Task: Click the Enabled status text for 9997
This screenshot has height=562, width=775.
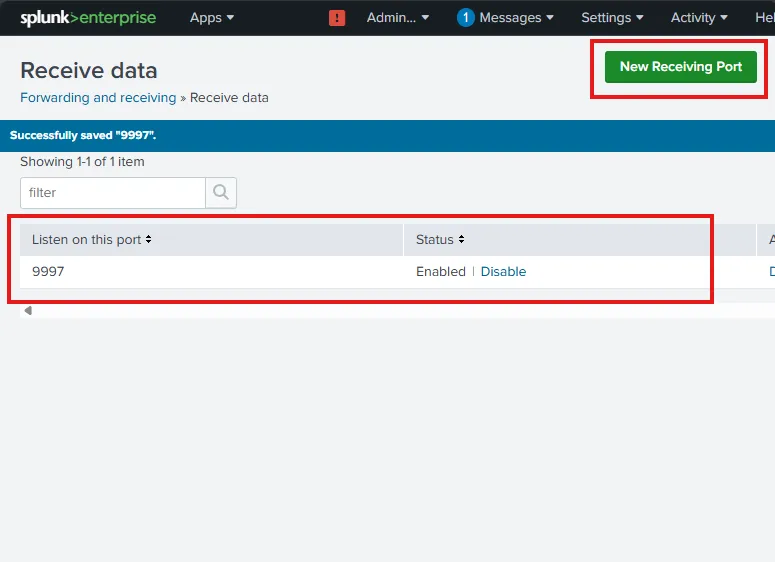Action: click(440, 272)
